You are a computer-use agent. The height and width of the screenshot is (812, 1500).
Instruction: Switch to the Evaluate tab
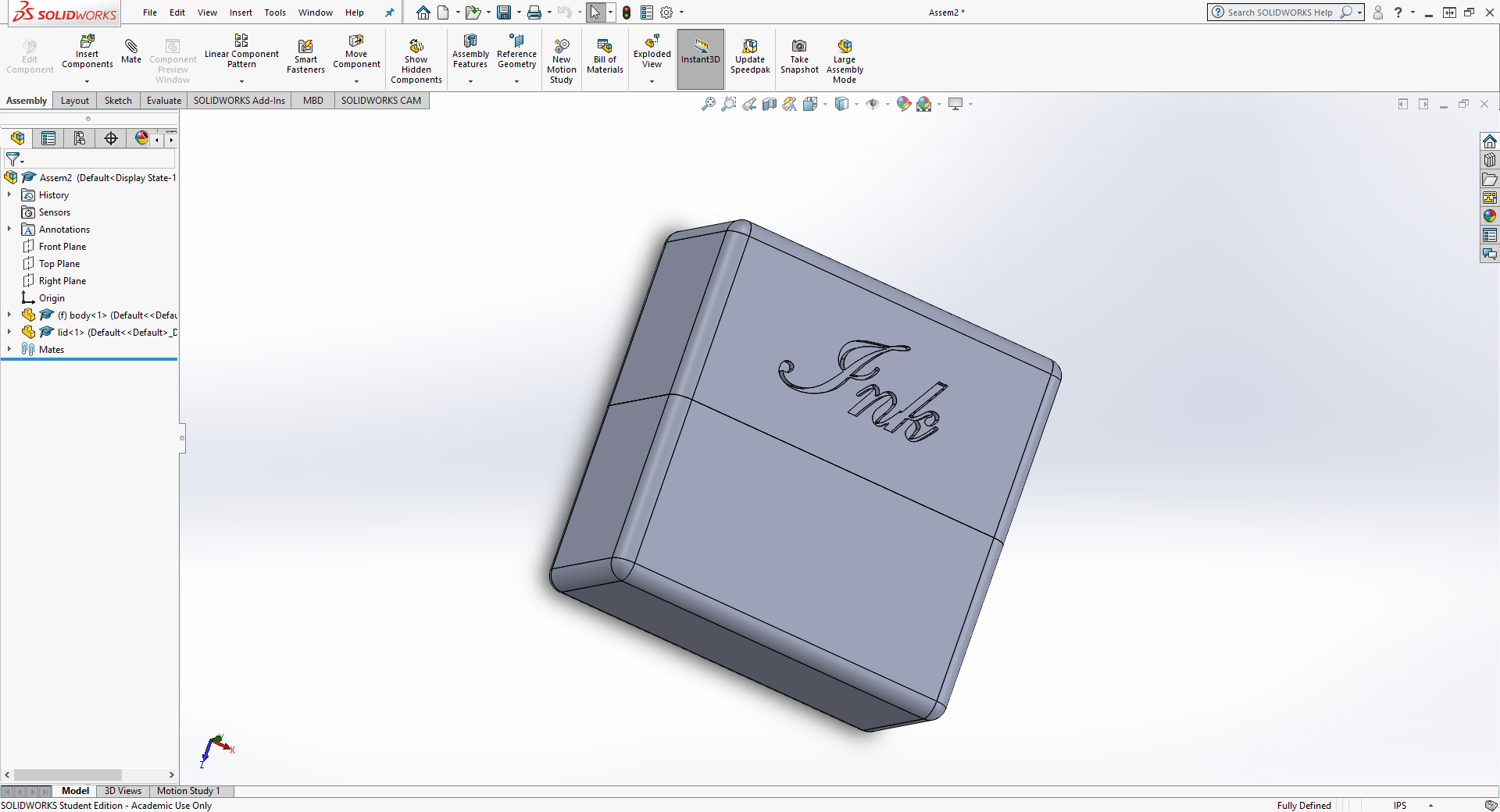(x=164, y=101)
